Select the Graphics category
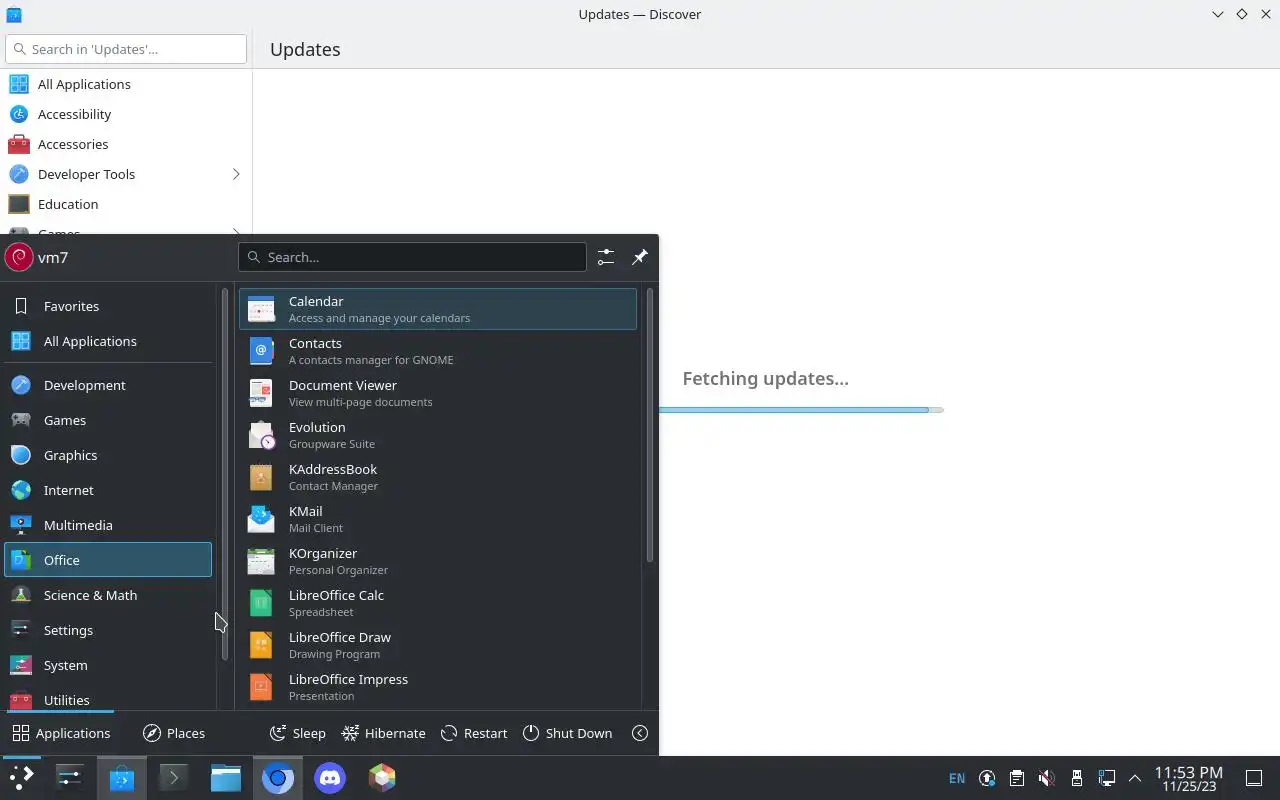Viewport: 1280px width, 800px height. [108, 455]
